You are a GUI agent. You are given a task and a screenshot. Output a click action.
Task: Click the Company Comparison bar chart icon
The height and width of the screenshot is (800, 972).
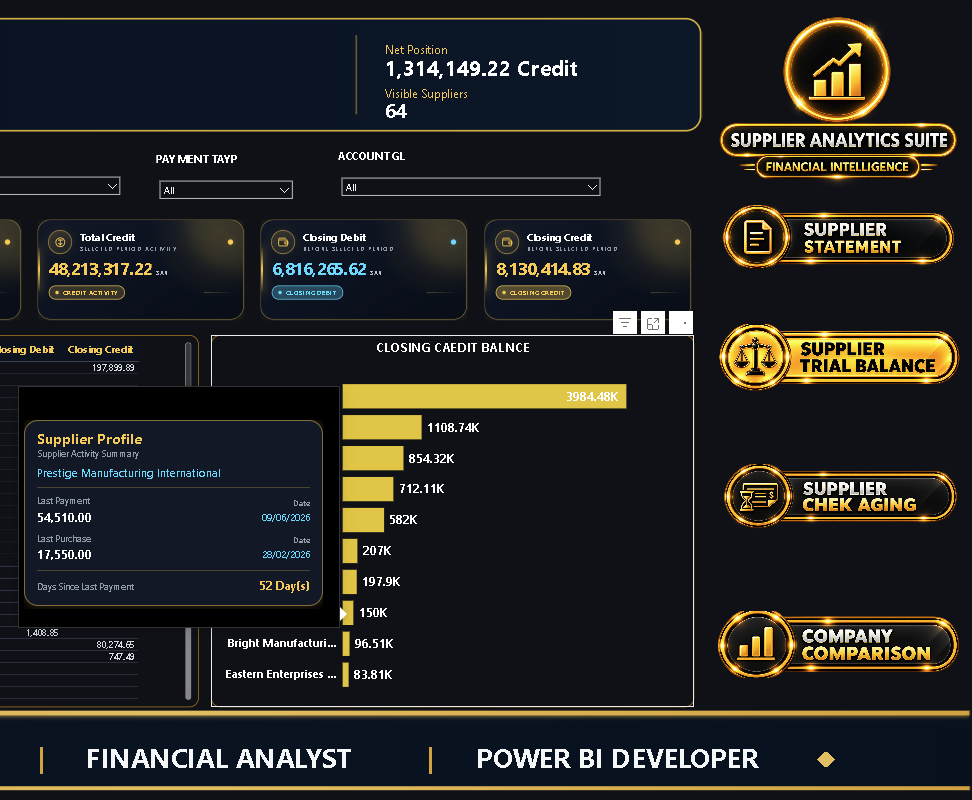coord(756,643)
